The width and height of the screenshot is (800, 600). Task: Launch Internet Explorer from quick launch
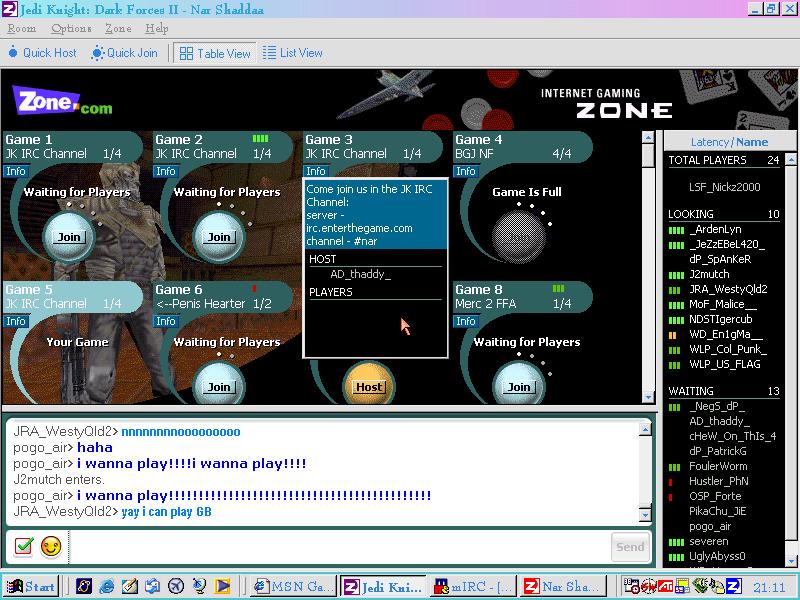click(x=106, y=586)
